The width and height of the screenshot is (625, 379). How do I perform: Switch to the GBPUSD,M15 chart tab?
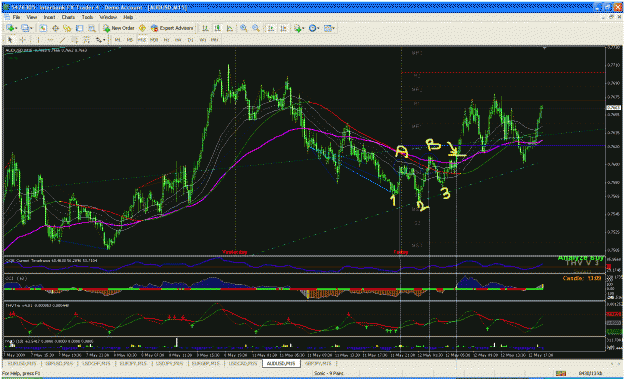coord(59,363)
